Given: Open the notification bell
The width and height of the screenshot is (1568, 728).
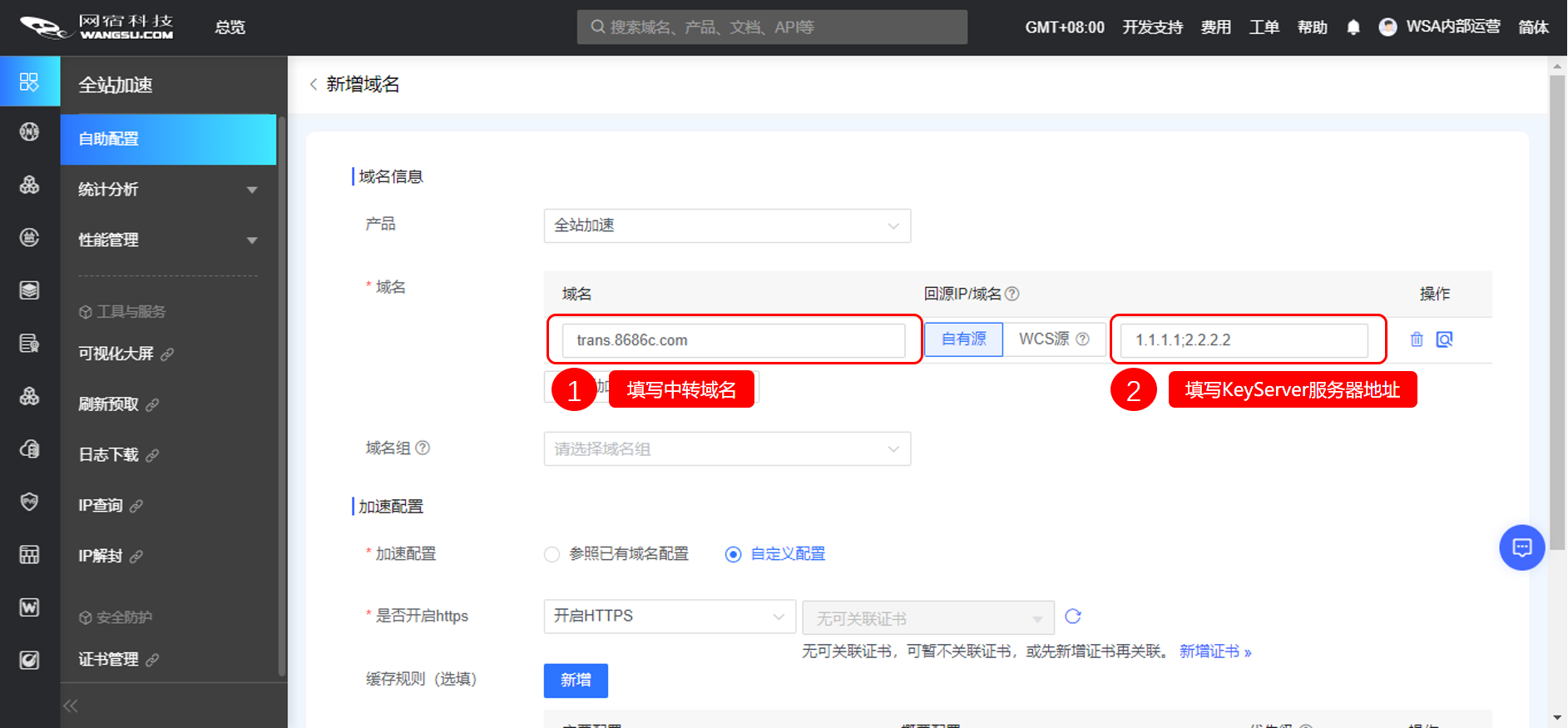Looking at the screenshot, I should 1353,27.
